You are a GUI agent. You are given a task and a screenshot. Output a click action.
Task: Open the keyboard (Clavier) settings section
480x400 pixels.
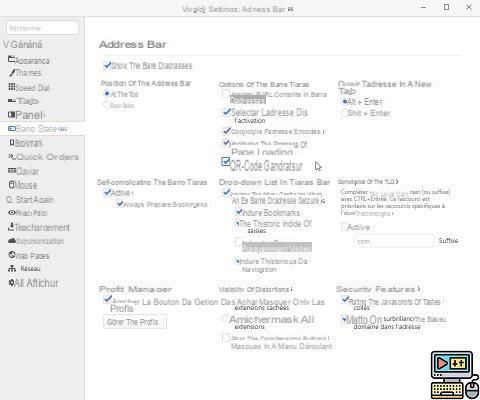pos(23,171)
